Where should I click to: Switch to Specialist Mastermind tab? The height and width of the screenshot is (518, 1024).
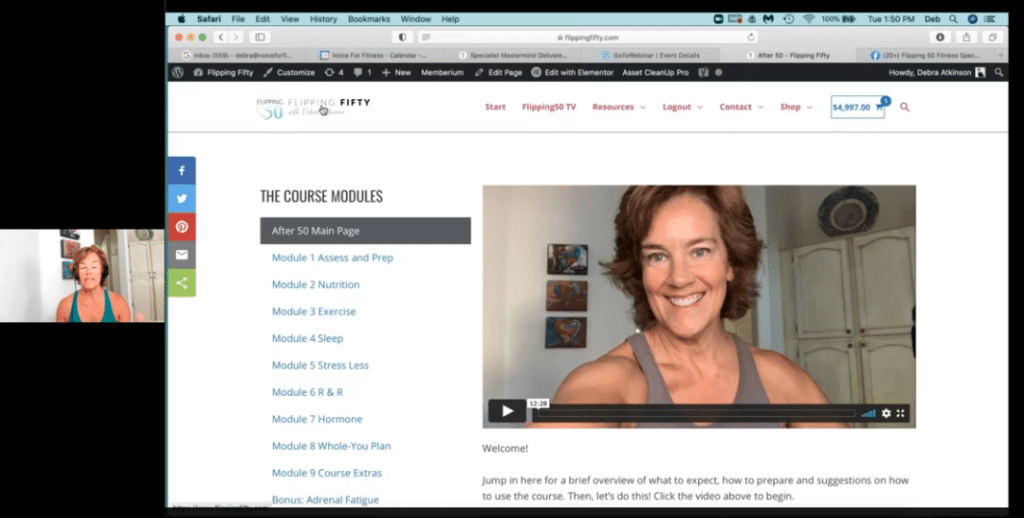(513, 56)
